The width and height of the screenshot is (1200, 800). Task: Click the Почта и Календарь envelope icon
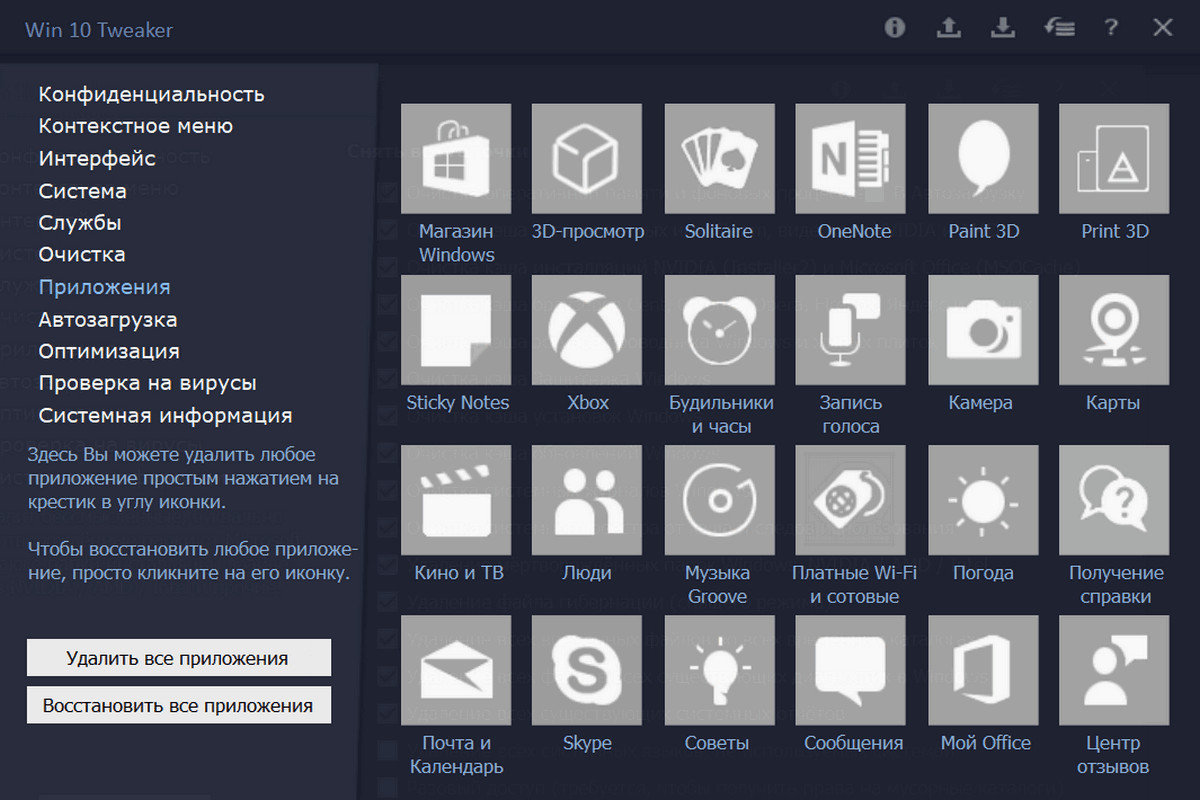(456, 671)
